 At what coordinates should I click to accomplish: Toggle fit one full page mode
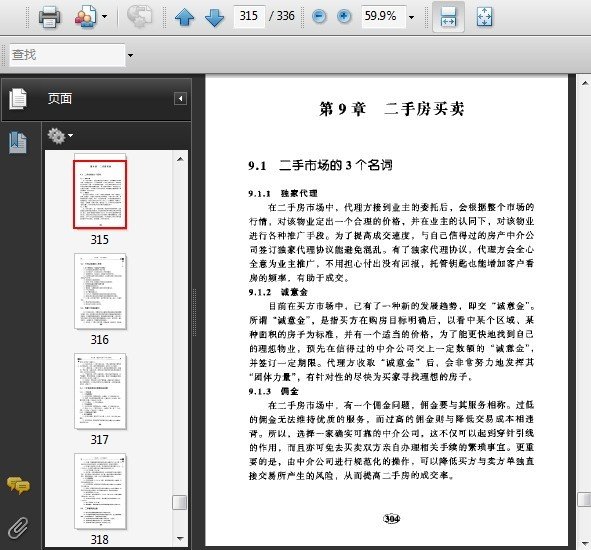484,17
